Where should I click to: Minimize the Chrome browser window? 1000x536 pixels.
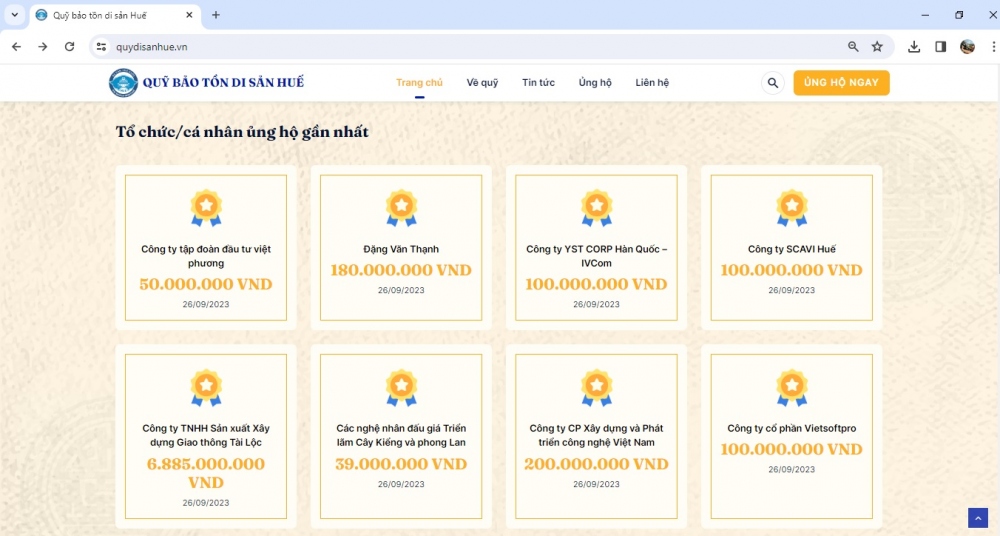[925, 15]
